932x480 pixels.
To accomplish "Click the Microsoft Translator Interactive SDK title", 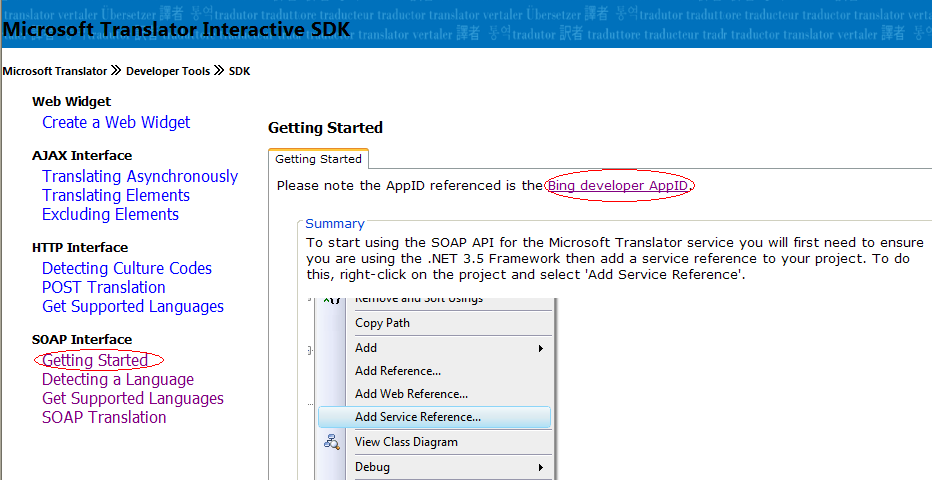I will click(177, 29).
